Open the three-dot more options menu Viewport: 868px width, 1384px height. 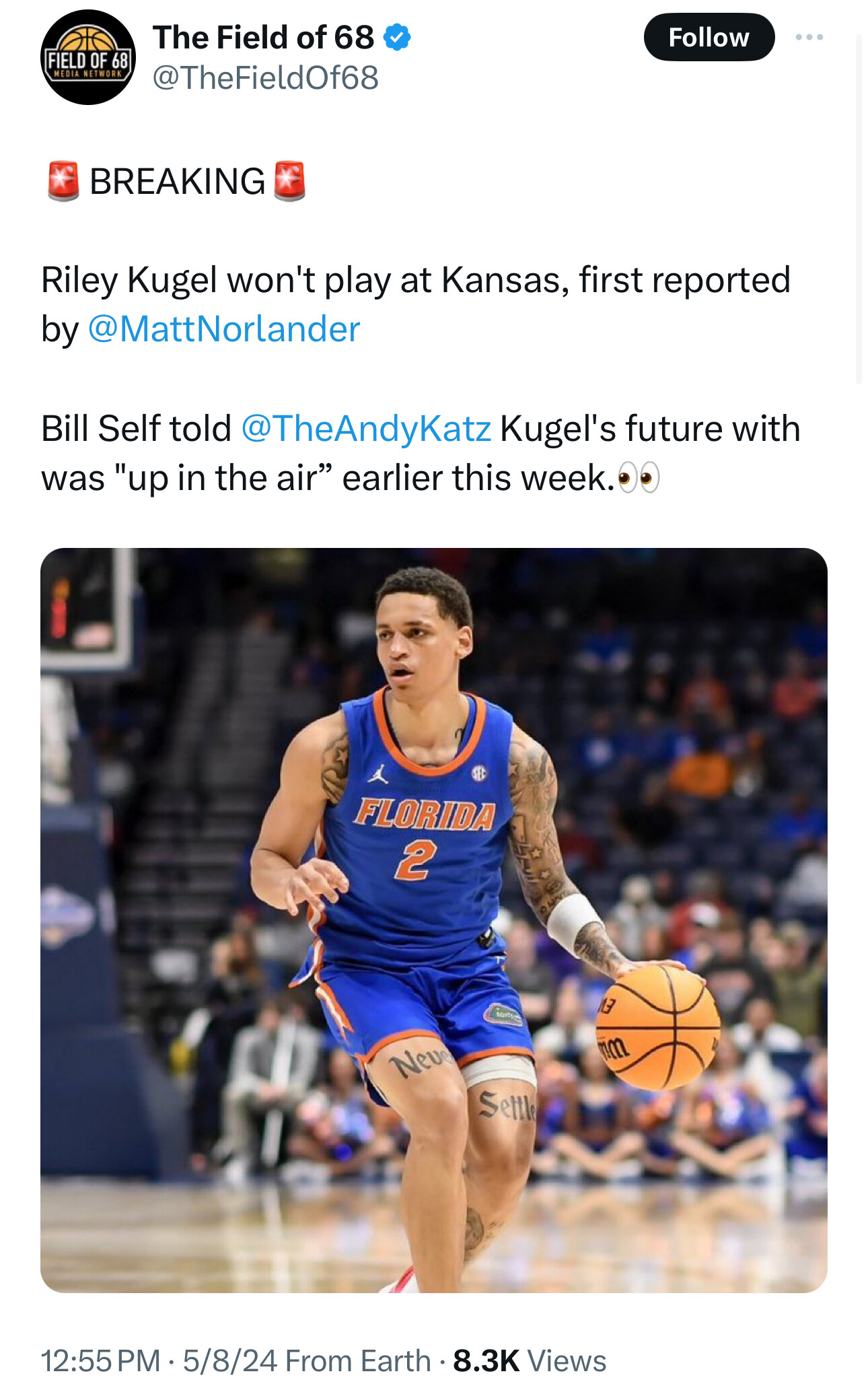pos(809,37)
